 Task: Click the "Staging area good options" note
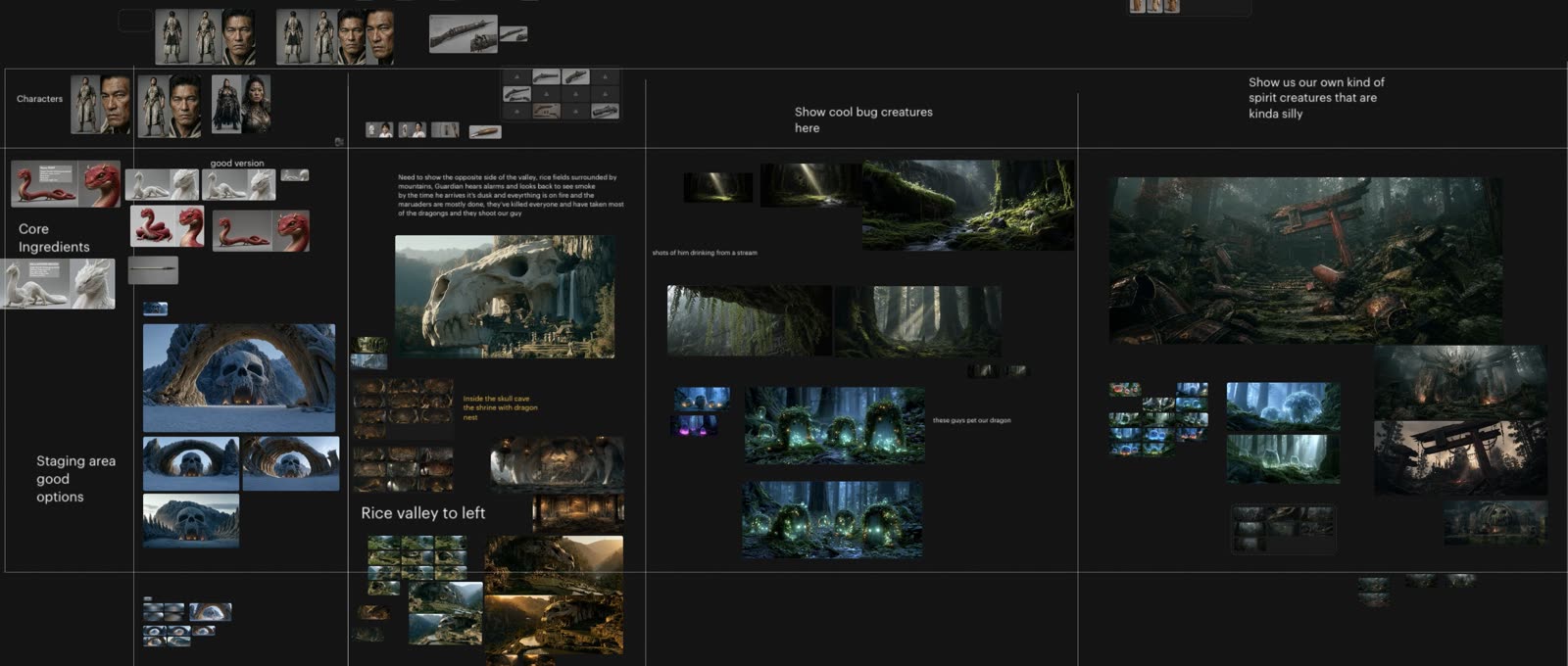pyautogui.click(x=75, y=479)
